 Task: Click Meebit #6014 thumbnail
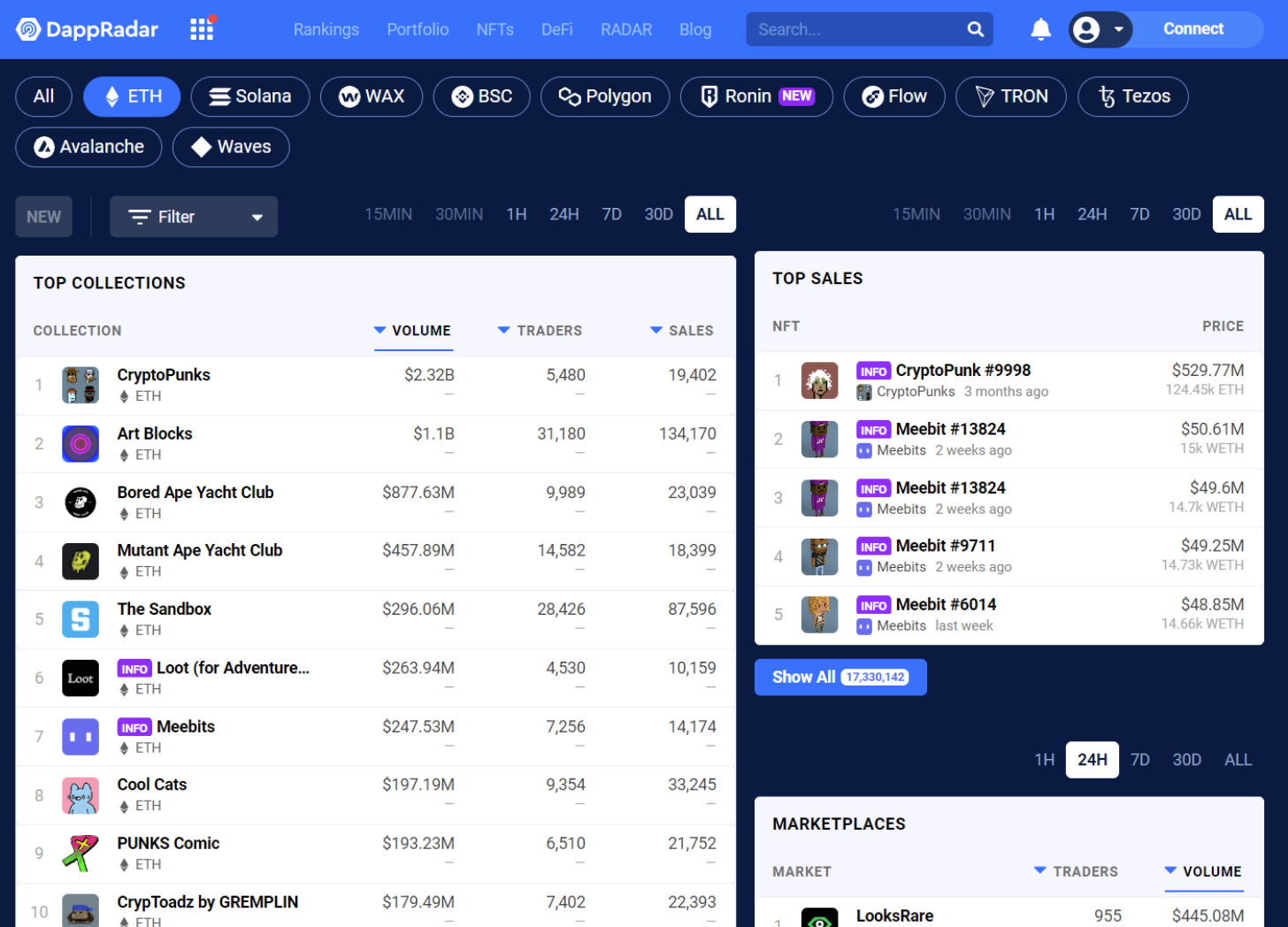coord(819,615)
